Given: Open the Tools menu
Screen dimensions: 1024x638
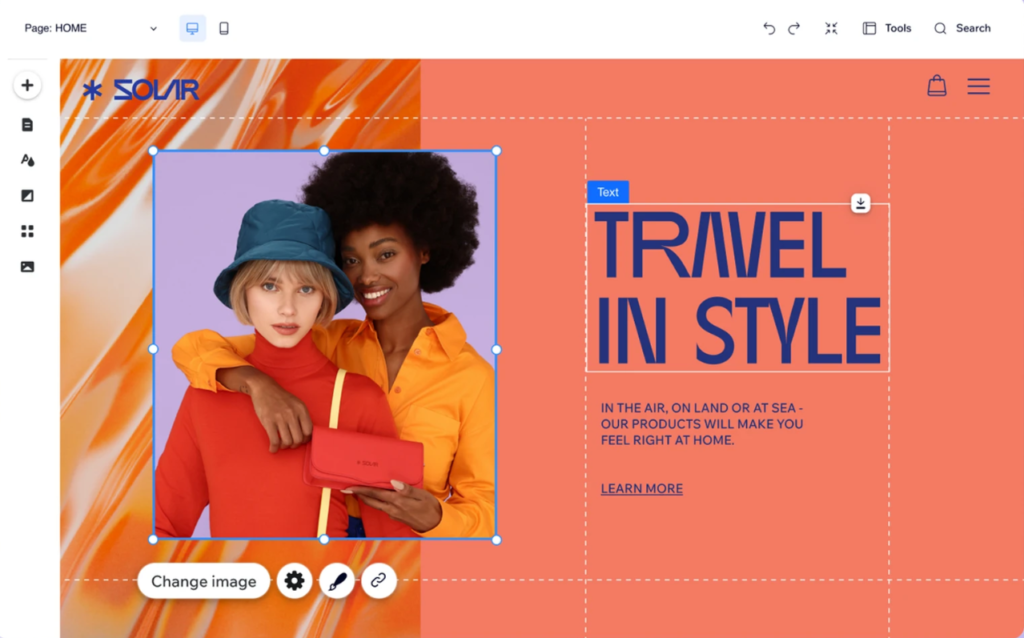Looking at the screenshot, I should pyautogui.click(x=887, y=29).
